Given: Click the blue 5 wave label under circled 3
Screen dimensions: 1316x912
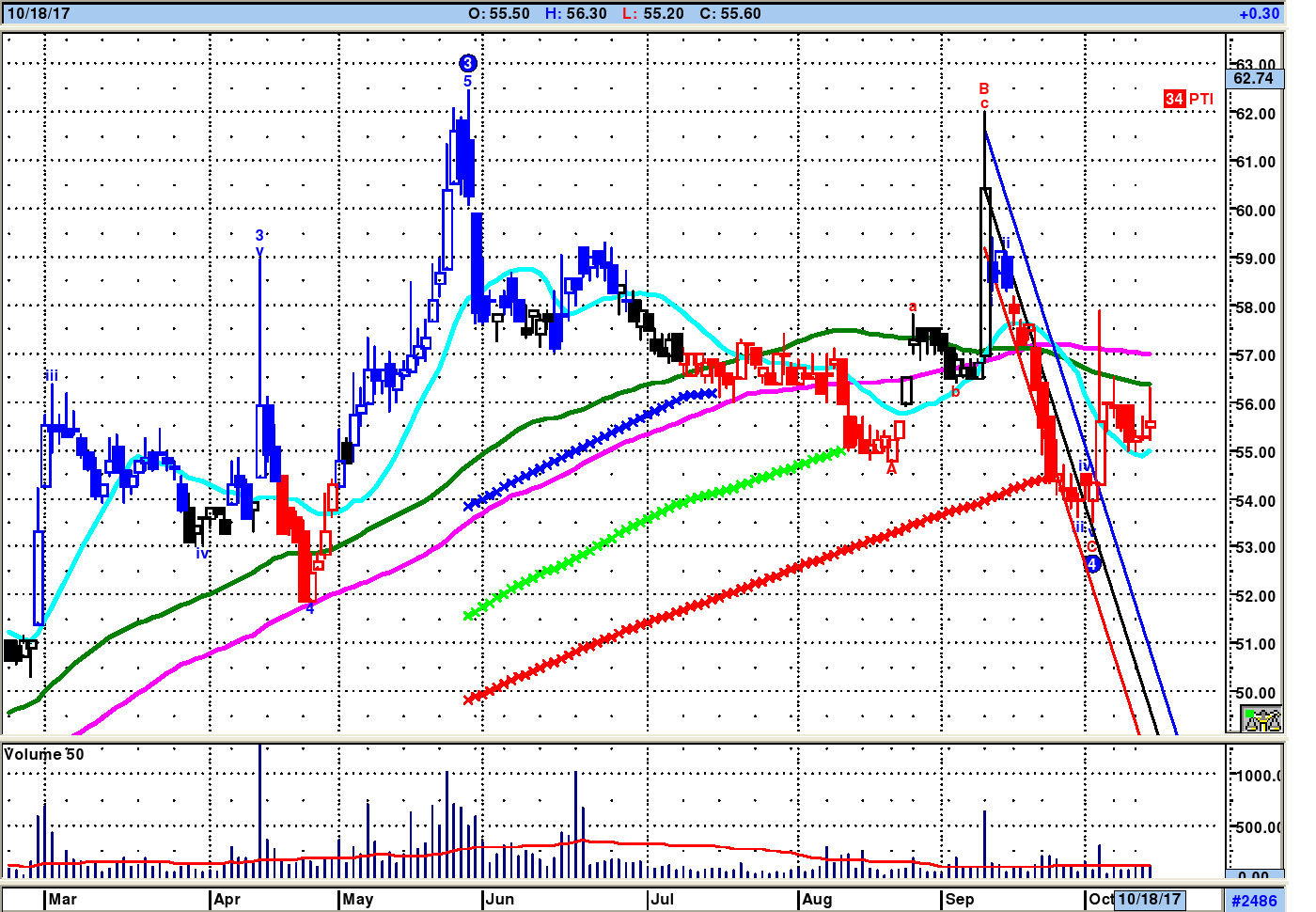Looking at the screenshot, I should (467, 82).
